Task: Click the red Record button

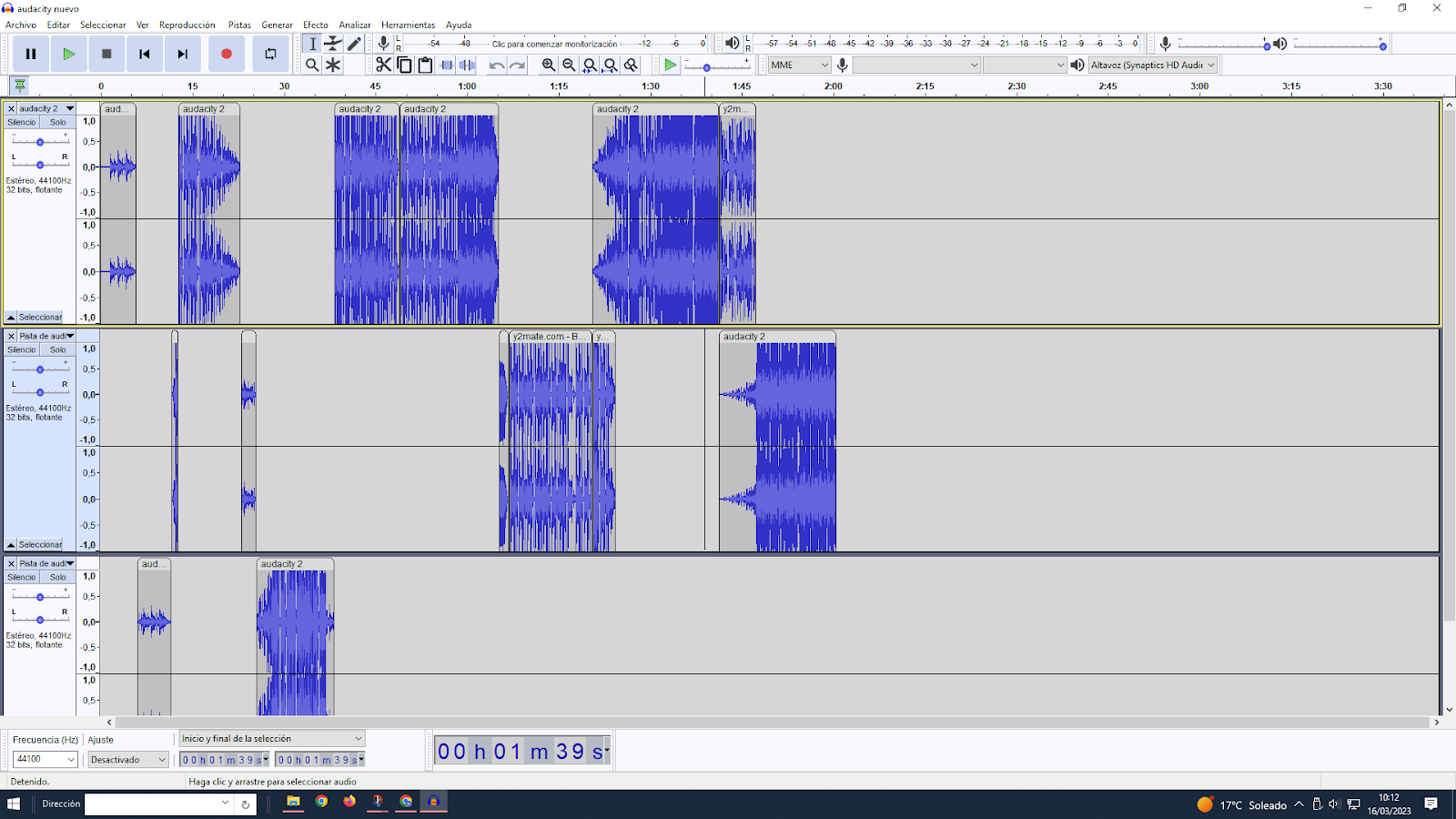Action: click(227, 54)
